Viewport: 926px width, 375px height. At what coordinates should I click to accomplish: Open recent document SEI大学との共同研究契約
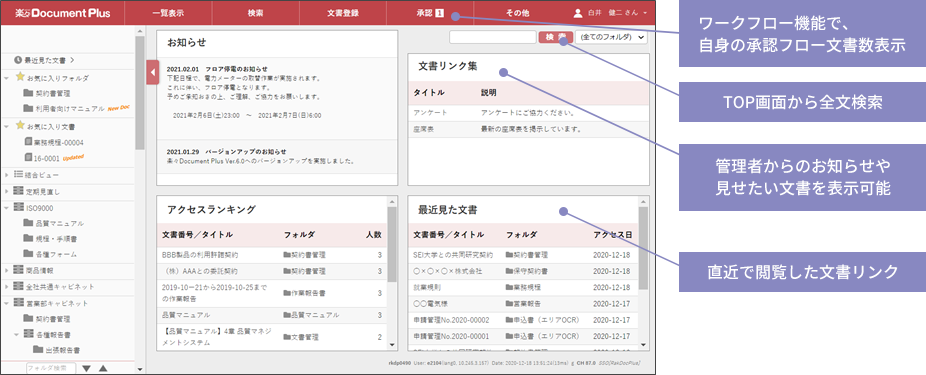pos(453,255)
